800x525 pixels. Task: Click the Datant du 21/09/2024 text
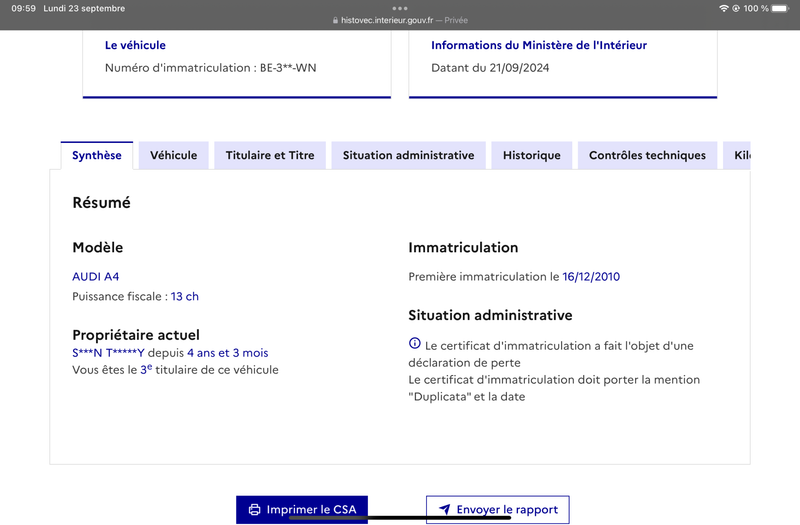coord(490,68)
